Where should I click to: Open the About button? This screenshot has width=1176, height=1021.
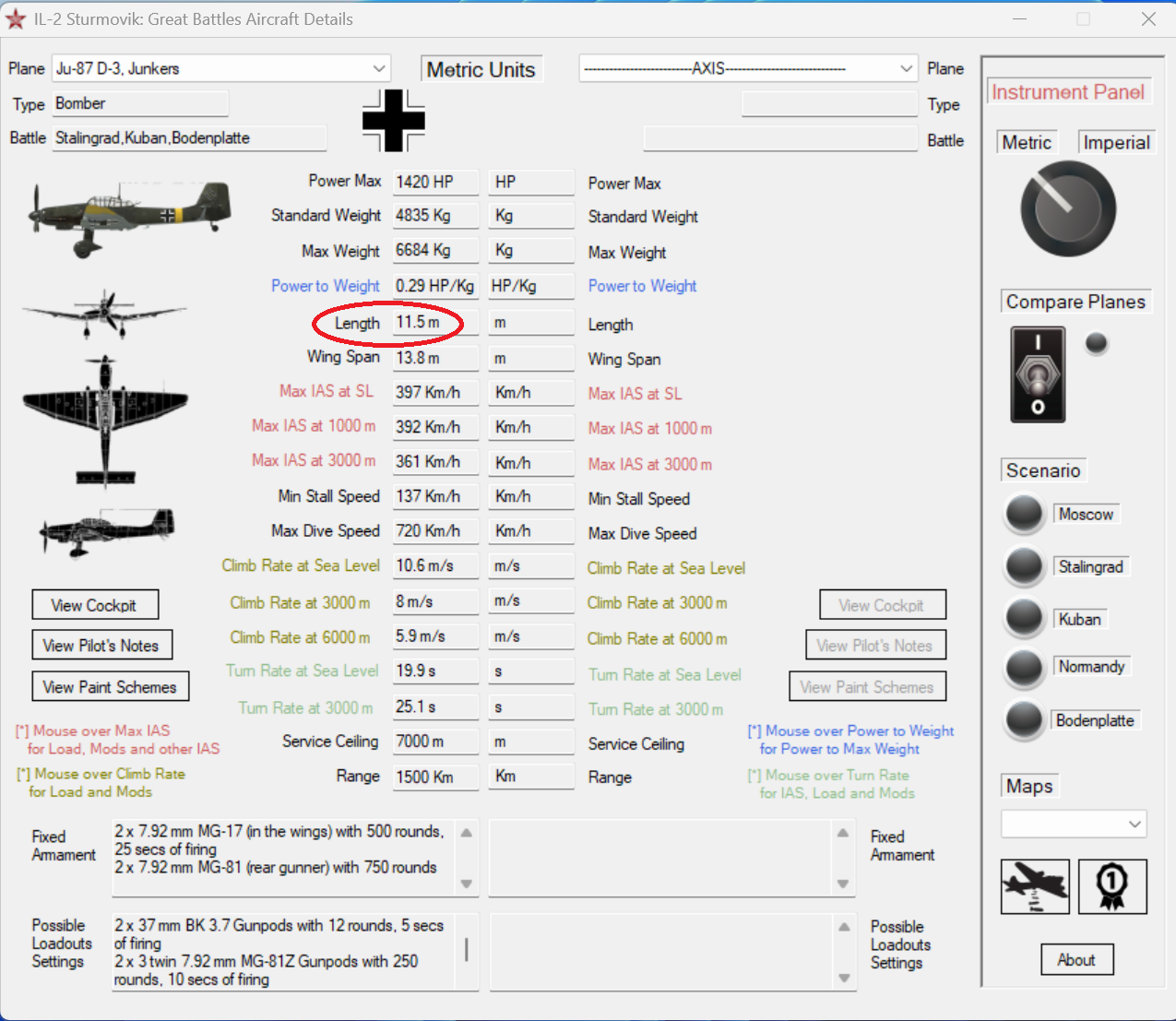click(1076, 959)
